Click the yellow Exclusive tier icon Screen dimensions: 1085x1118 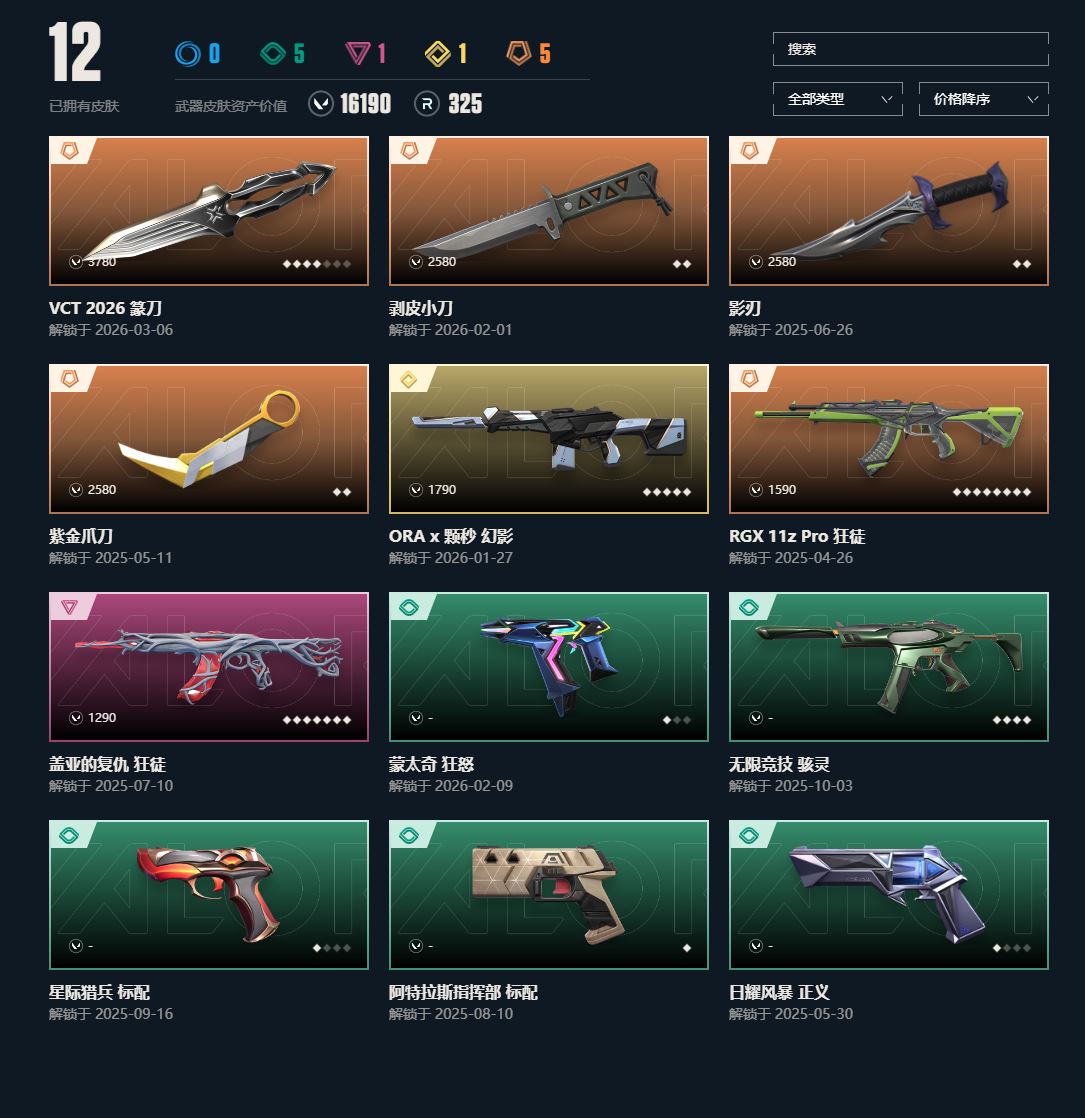[x=438, y=53]
